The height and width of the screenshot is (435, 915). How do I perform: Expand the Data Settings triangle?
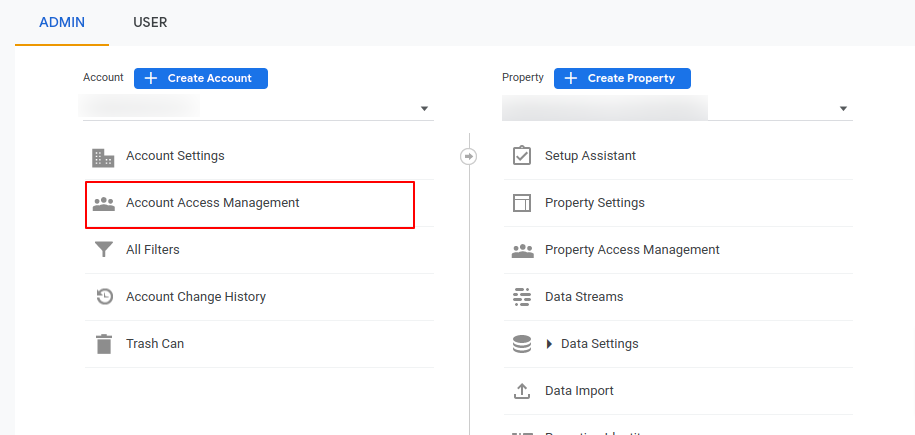click(x=549, y=344)
